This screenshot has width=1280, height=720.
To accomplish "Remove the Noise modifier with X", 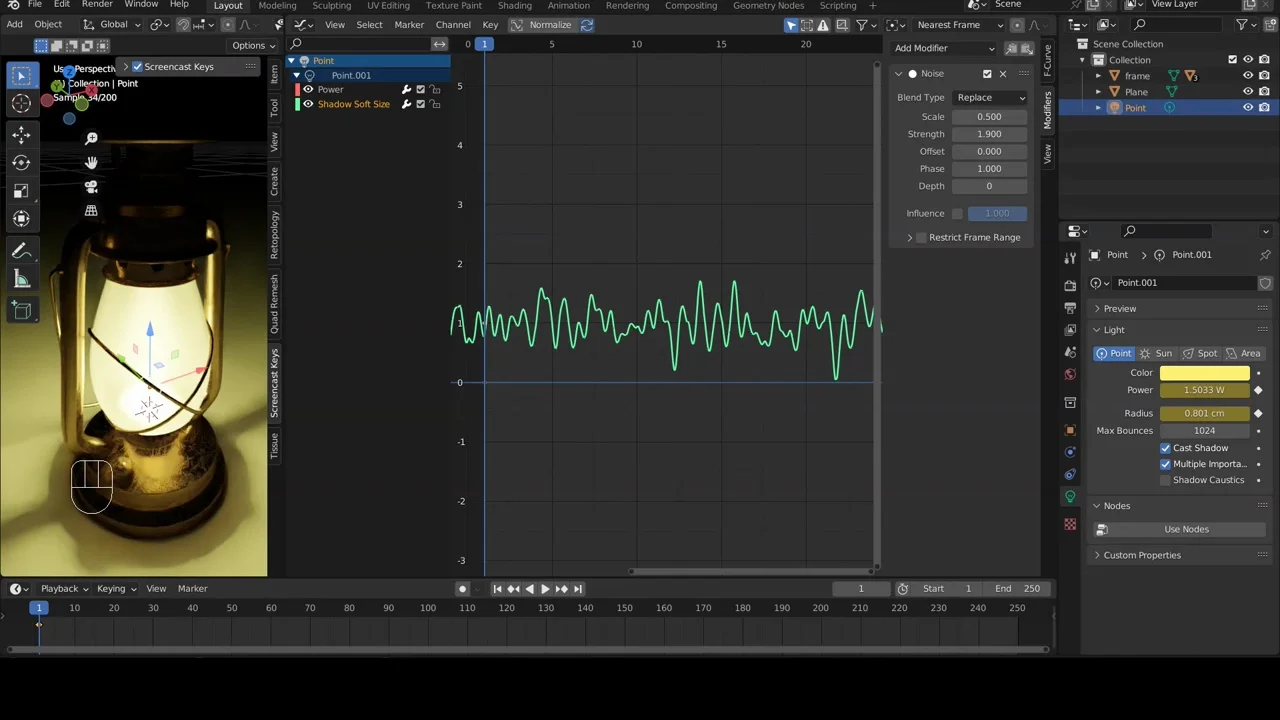I will coord(1003,74).
